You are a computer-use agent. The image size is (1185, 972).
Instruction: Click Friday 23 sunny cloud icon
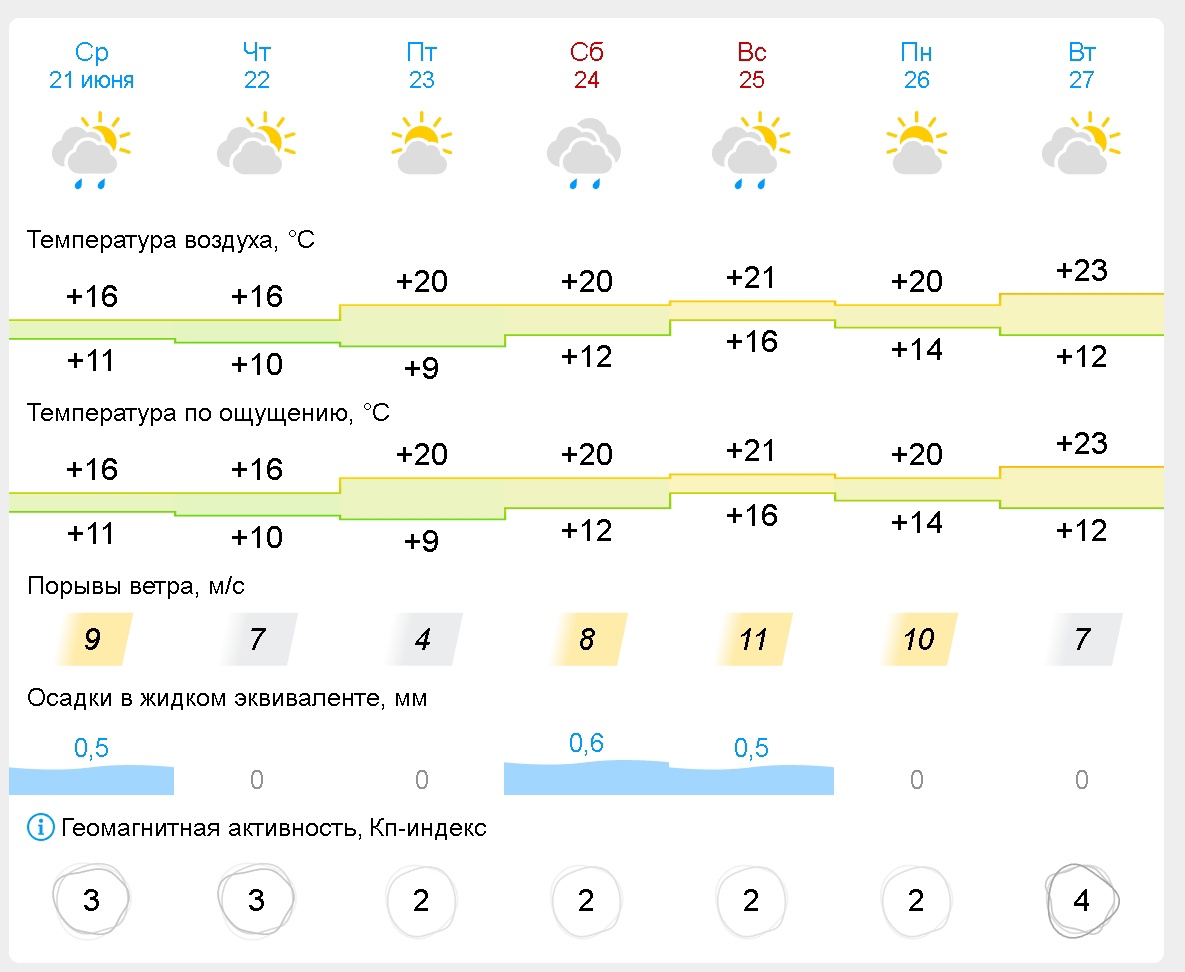(x=422, y=143)
